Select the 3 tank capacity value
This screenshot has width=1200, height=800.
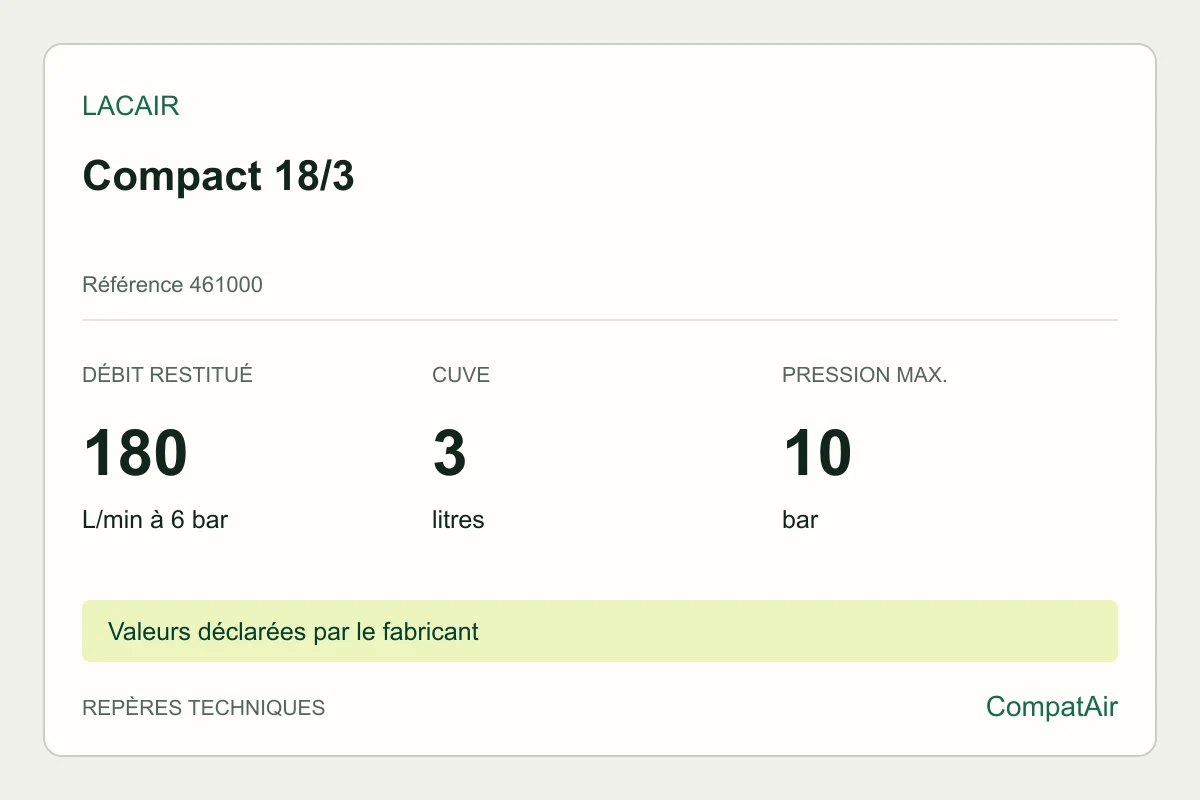click(x=449, y=453)
